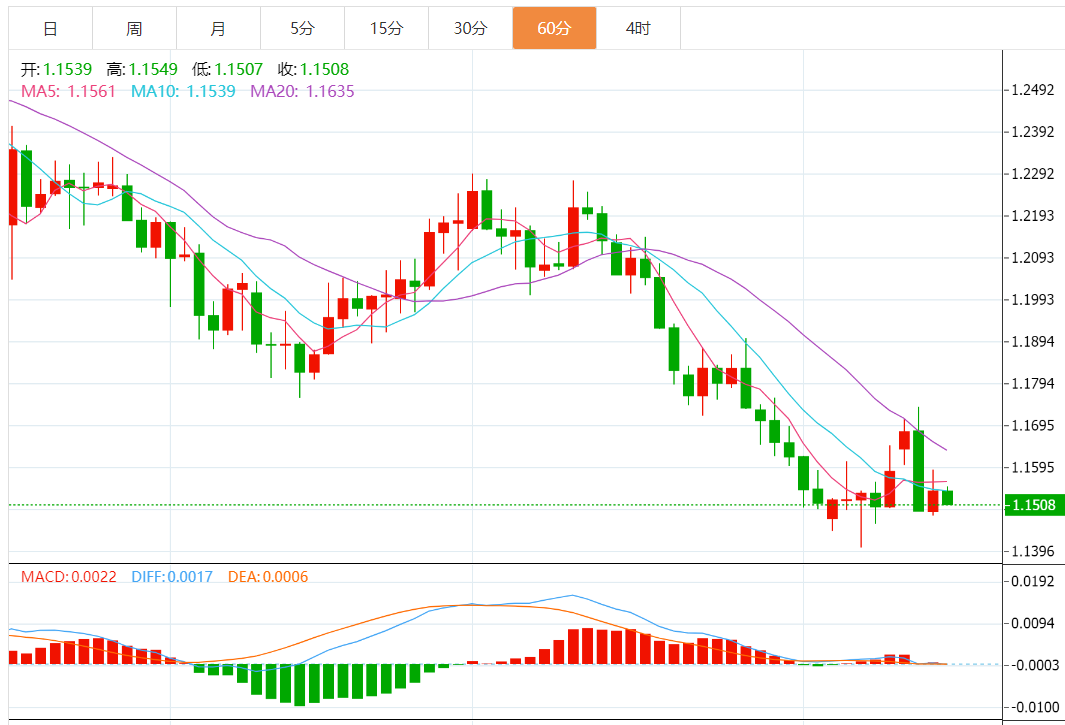Click the 1.2093 price axis label
The height and width of the screenshot is (725, 1065).
click(x=1032, y=258)
